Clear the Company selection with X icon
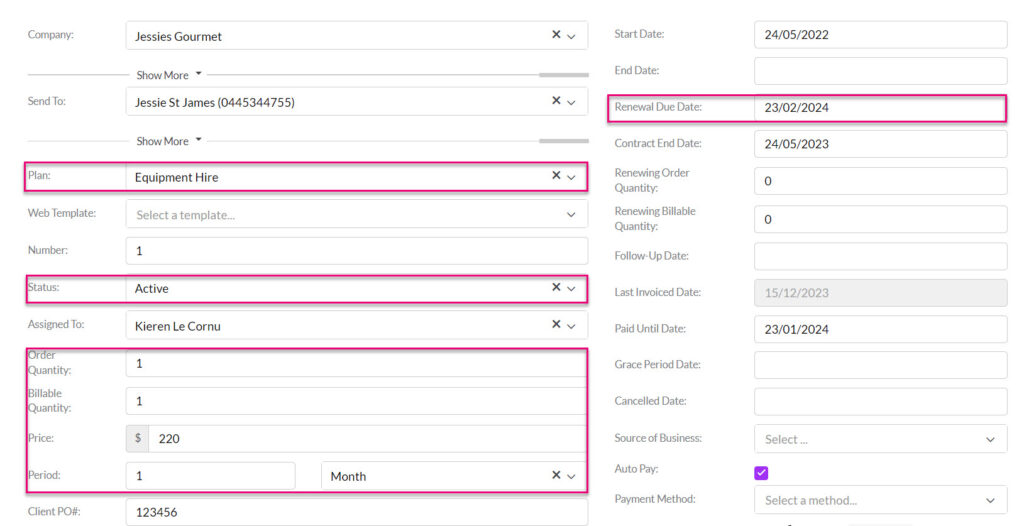1024x526 pixels. coord(556,35)
